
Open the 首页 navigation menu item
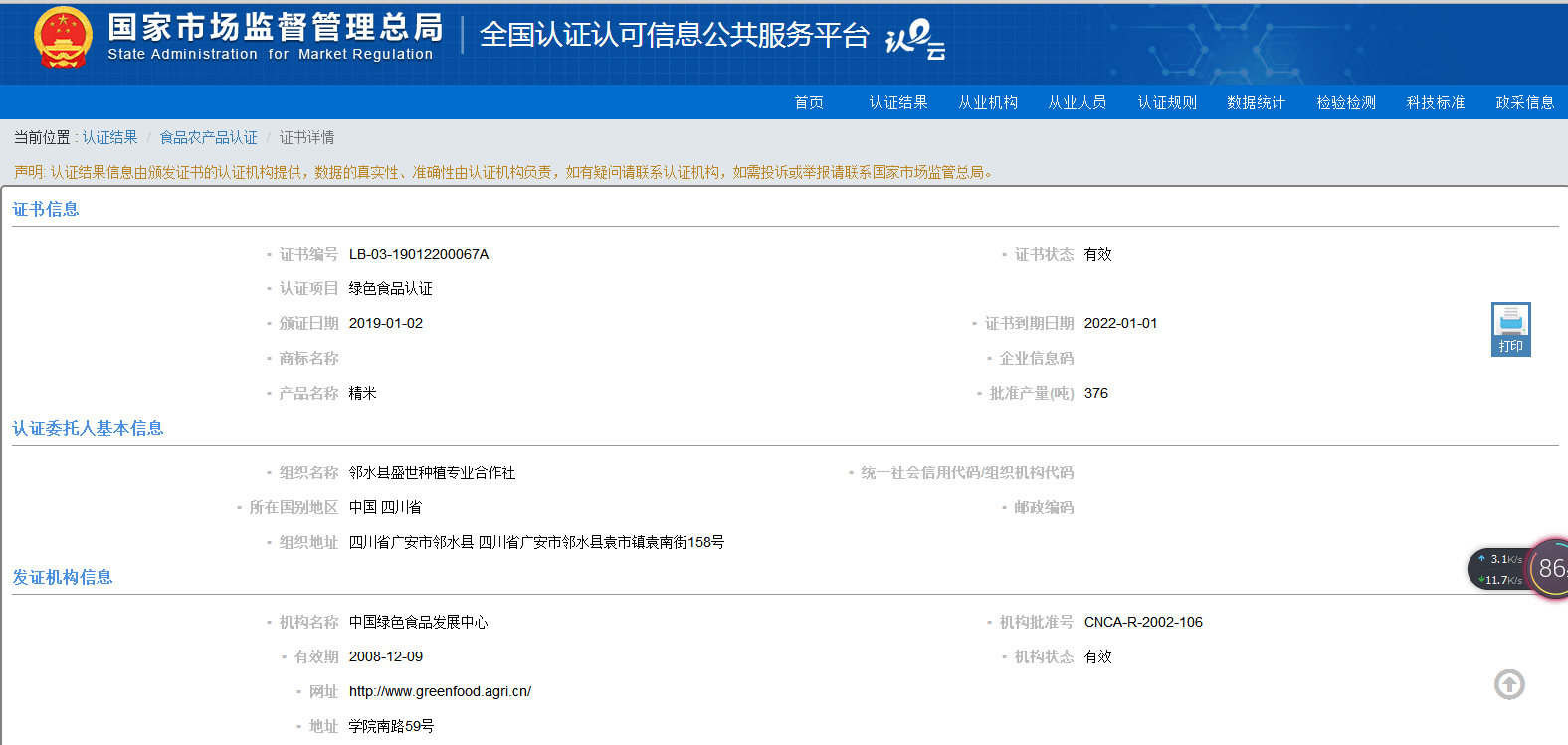point(809,102)
